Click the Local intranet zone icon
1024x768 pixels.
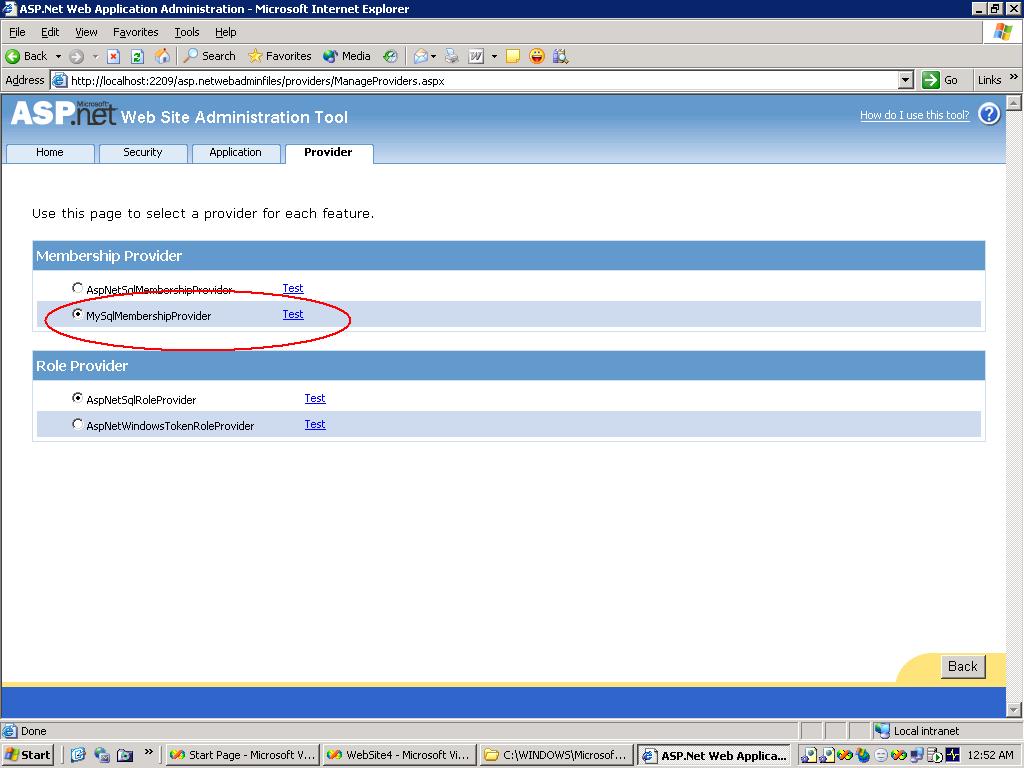click(x=882, y=731)
